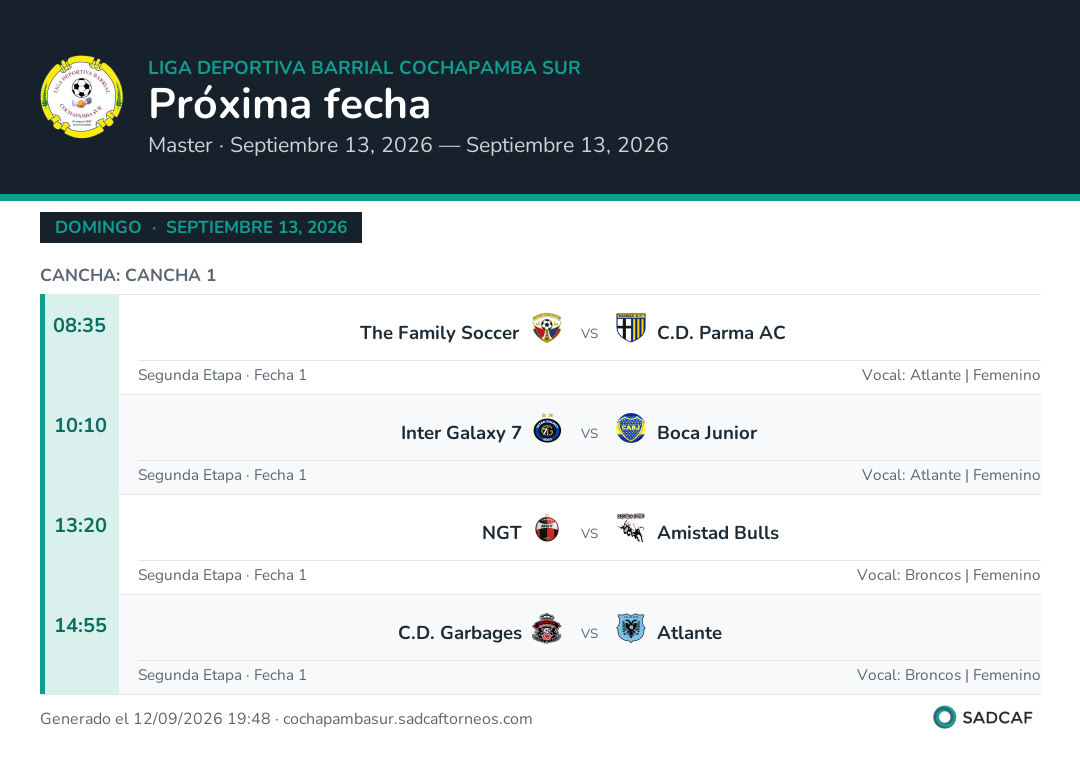The height and width of the screenshot is (770, 1080).
Task: Select the Inter Galaxy 7 team crest
Action: tap(547, 428)
